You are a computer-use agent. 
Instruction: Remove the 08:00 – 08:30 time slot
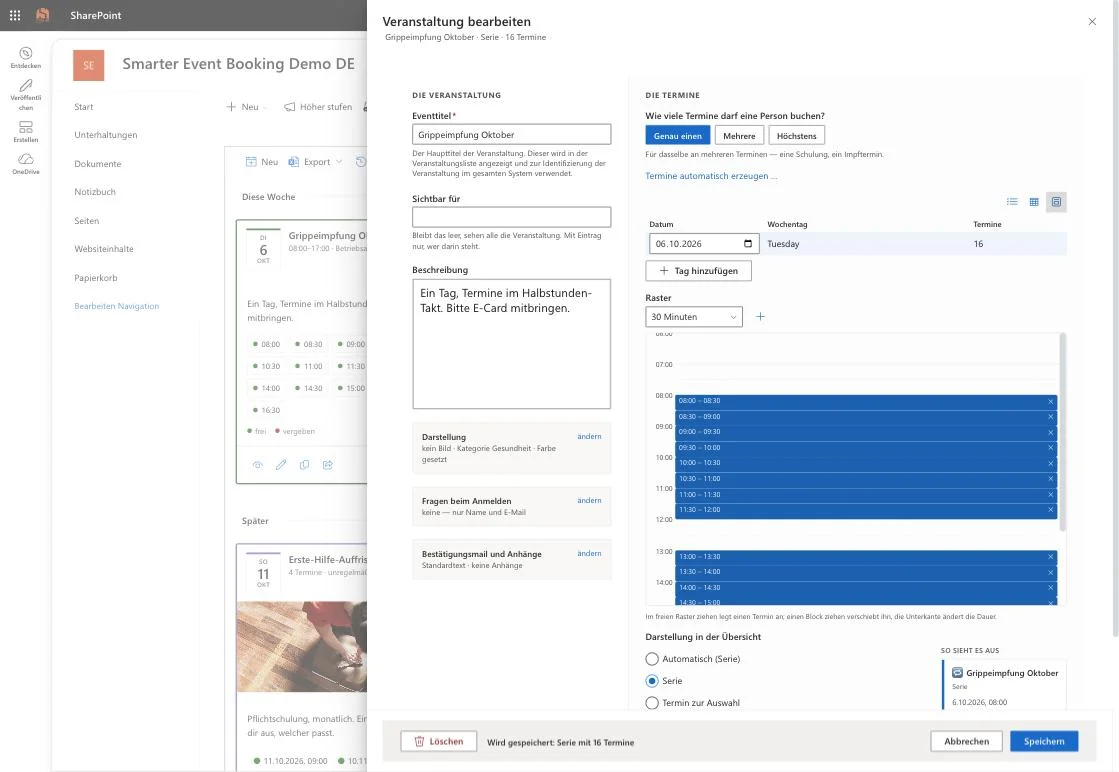click(1050, 402)
